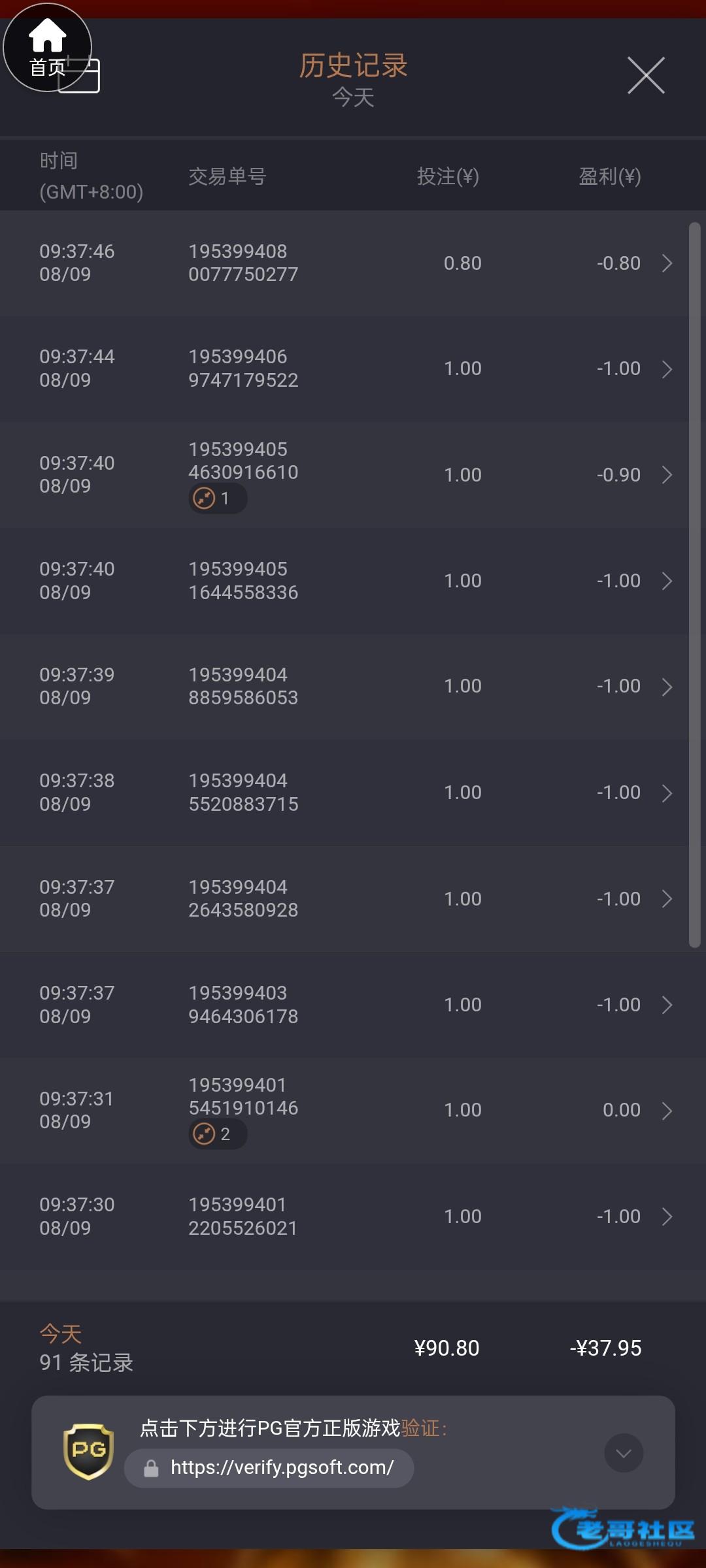Collapse the PG verification banner chevron
Image resolution: width=706 pixels, height=1568 pixels.
pyautogui.click(x=624, y=1453)
